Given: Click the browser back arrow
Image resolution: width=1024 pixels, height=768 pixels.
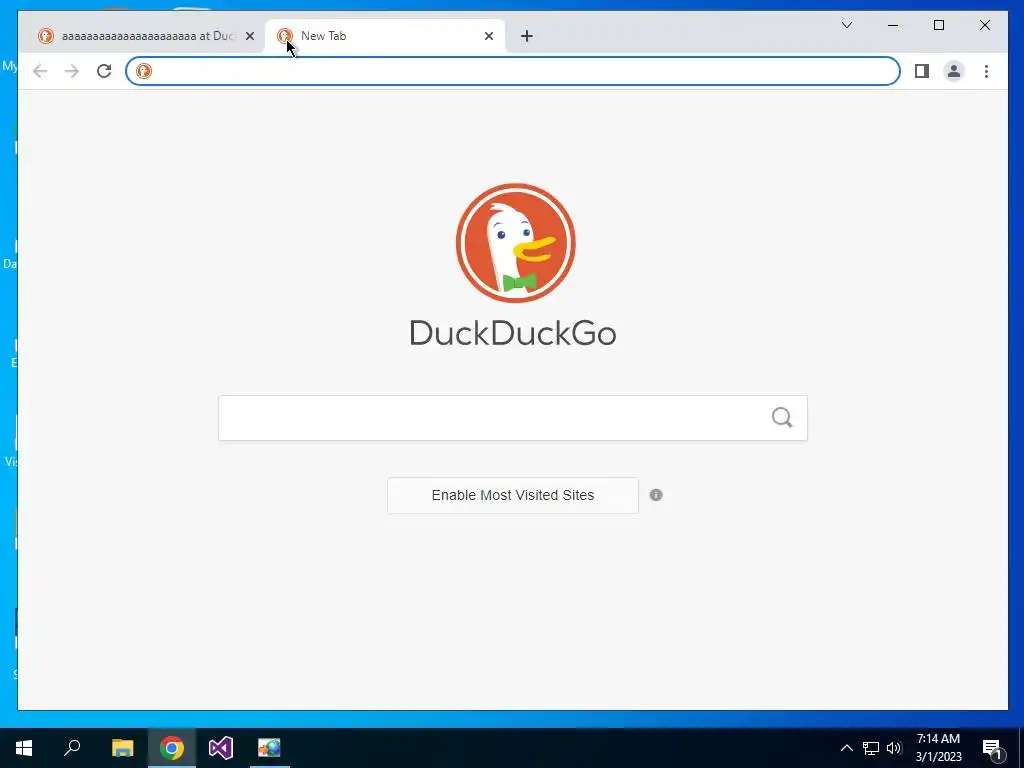Looking at the screenshot, I should tap(40, 71).
